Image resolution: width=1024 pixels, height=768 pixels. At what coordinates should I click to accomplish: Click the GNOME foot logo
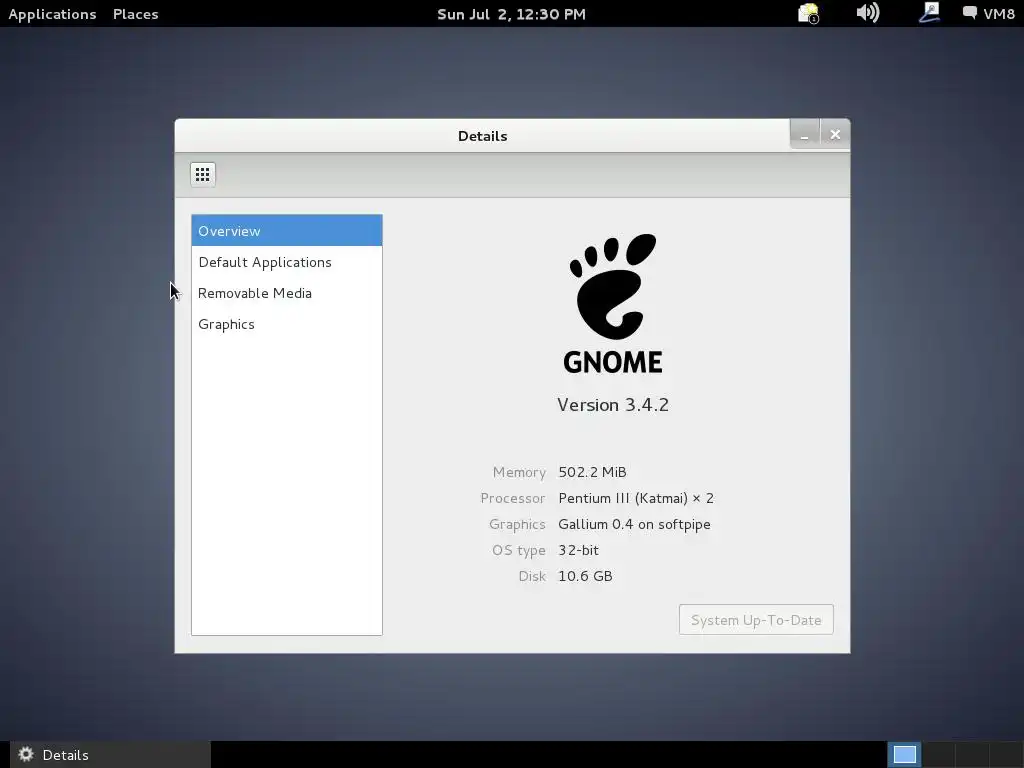[613, 304]
